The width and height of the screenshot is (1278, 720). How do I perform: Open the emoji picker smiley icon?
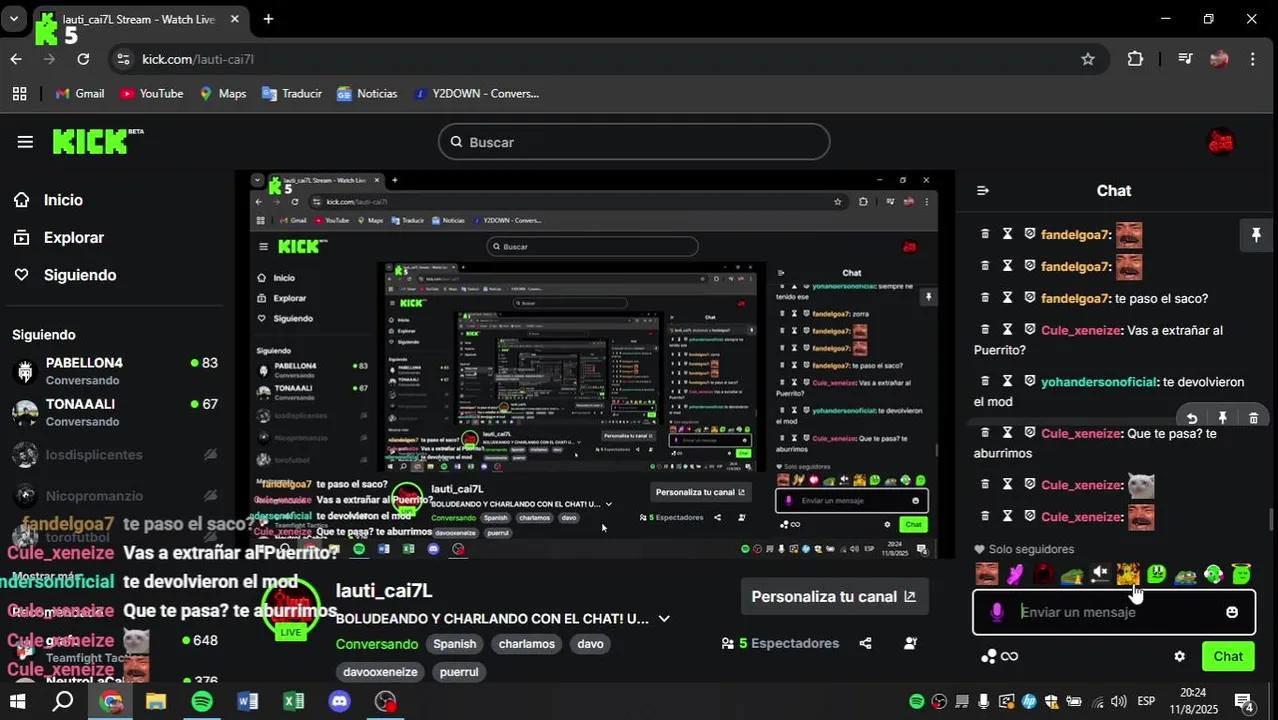tap(1232, 612)
